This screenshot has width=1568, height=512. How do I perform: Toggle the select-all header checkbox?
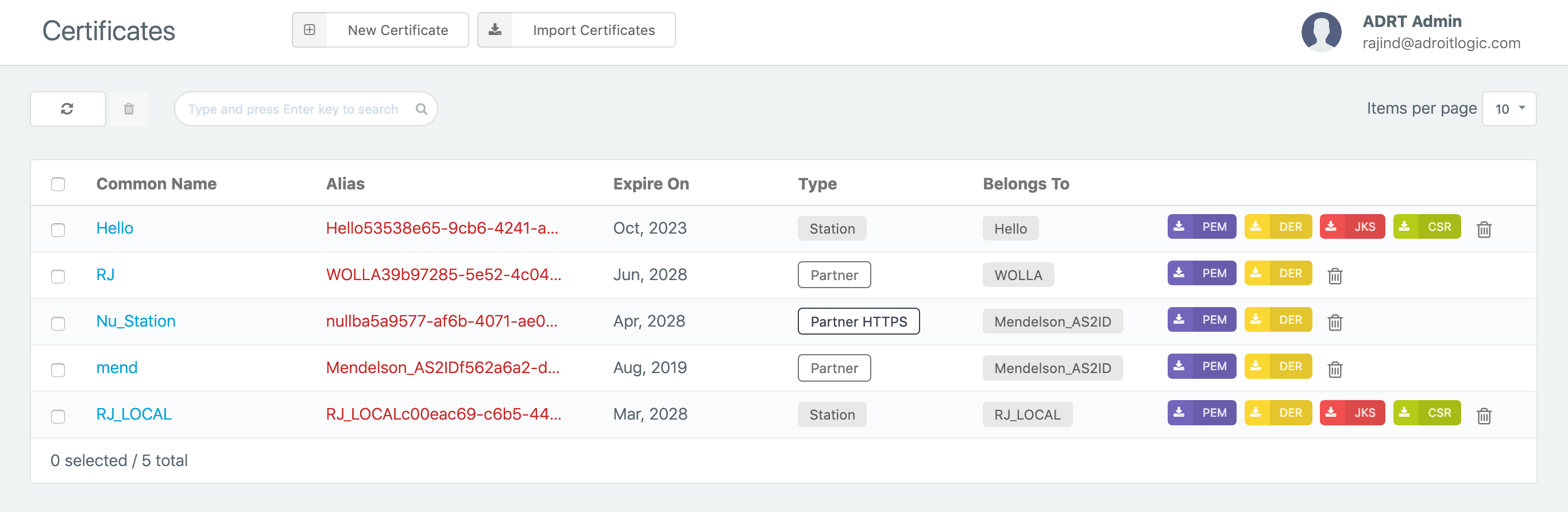coord(58,184)
